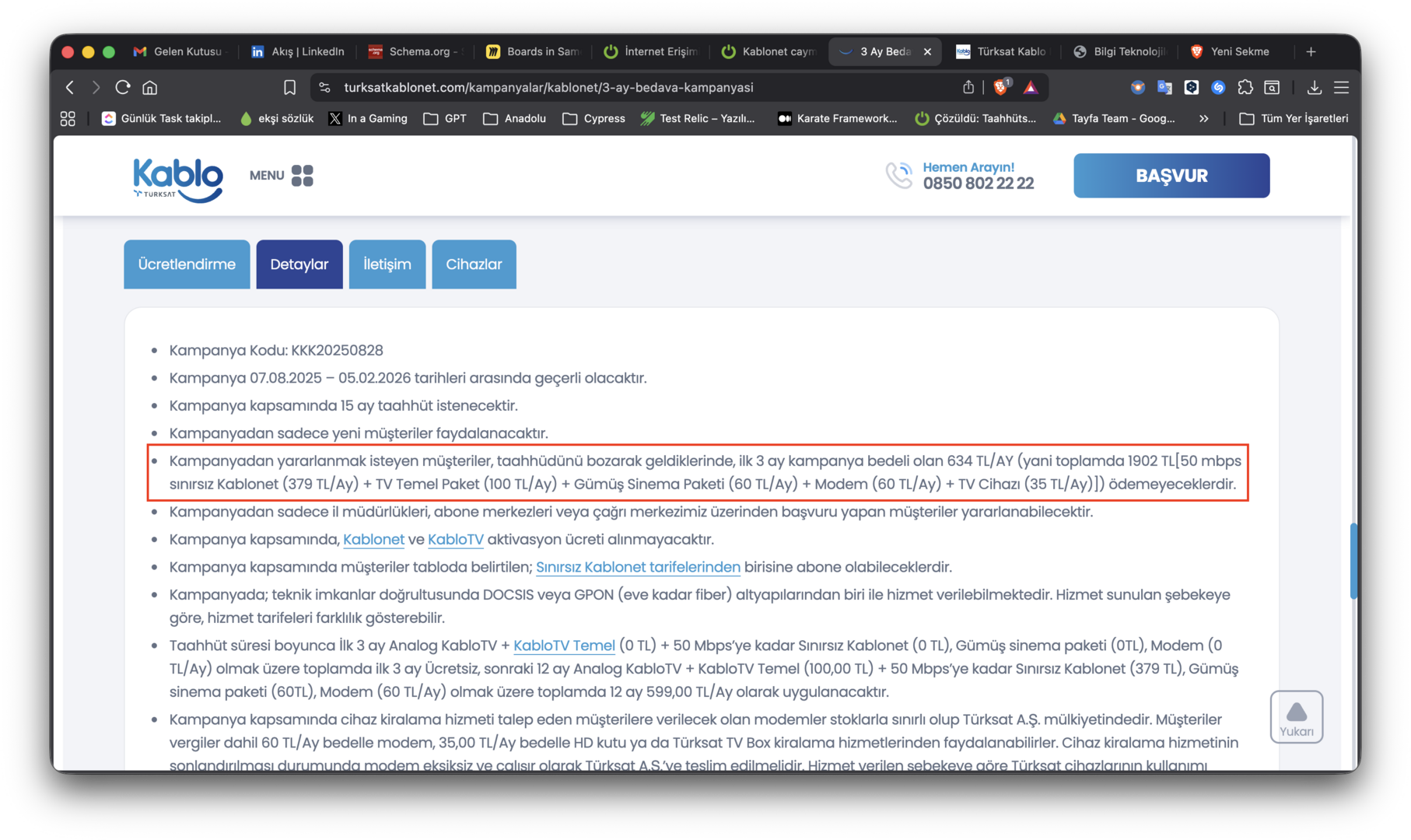This screenshot has width=1411, height=840.
Task: Open the Tayfa Team - Goog... bookmark
Action: (1114, 118)
